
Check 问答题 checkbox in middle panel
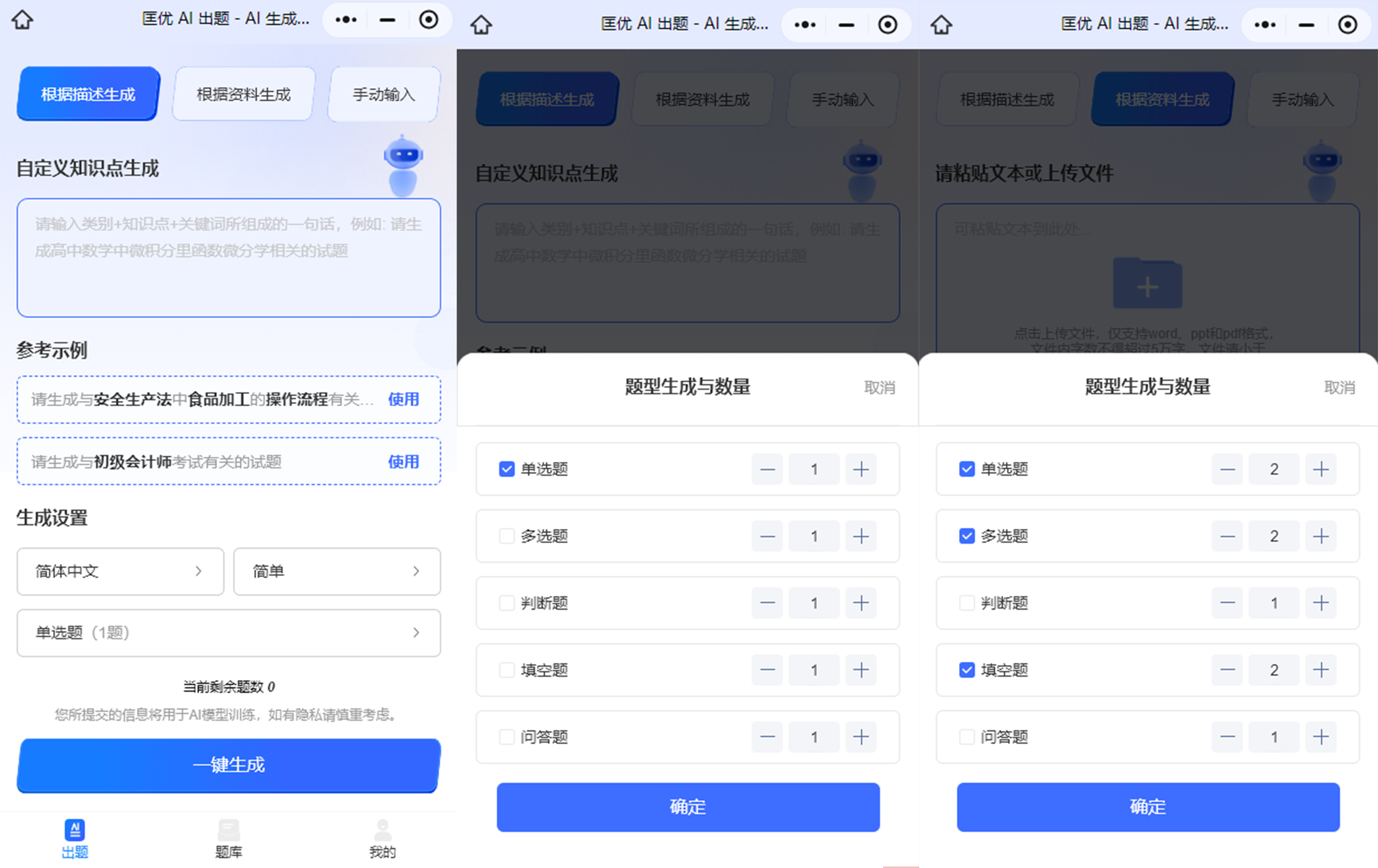pyautogui.click(x=506, y=737)
